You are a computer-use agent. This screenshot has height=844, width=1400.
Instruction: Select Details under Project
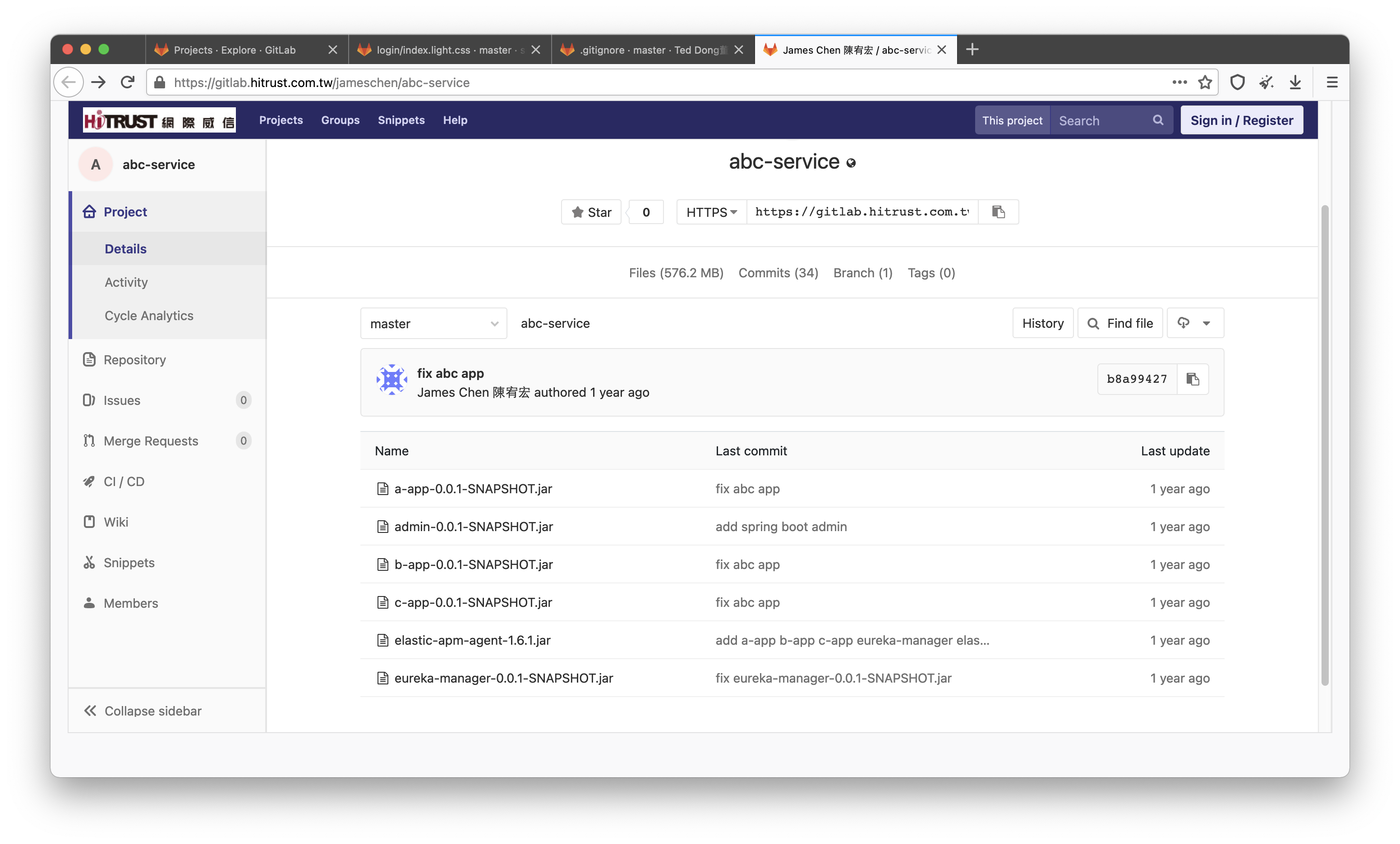point(125,249)
